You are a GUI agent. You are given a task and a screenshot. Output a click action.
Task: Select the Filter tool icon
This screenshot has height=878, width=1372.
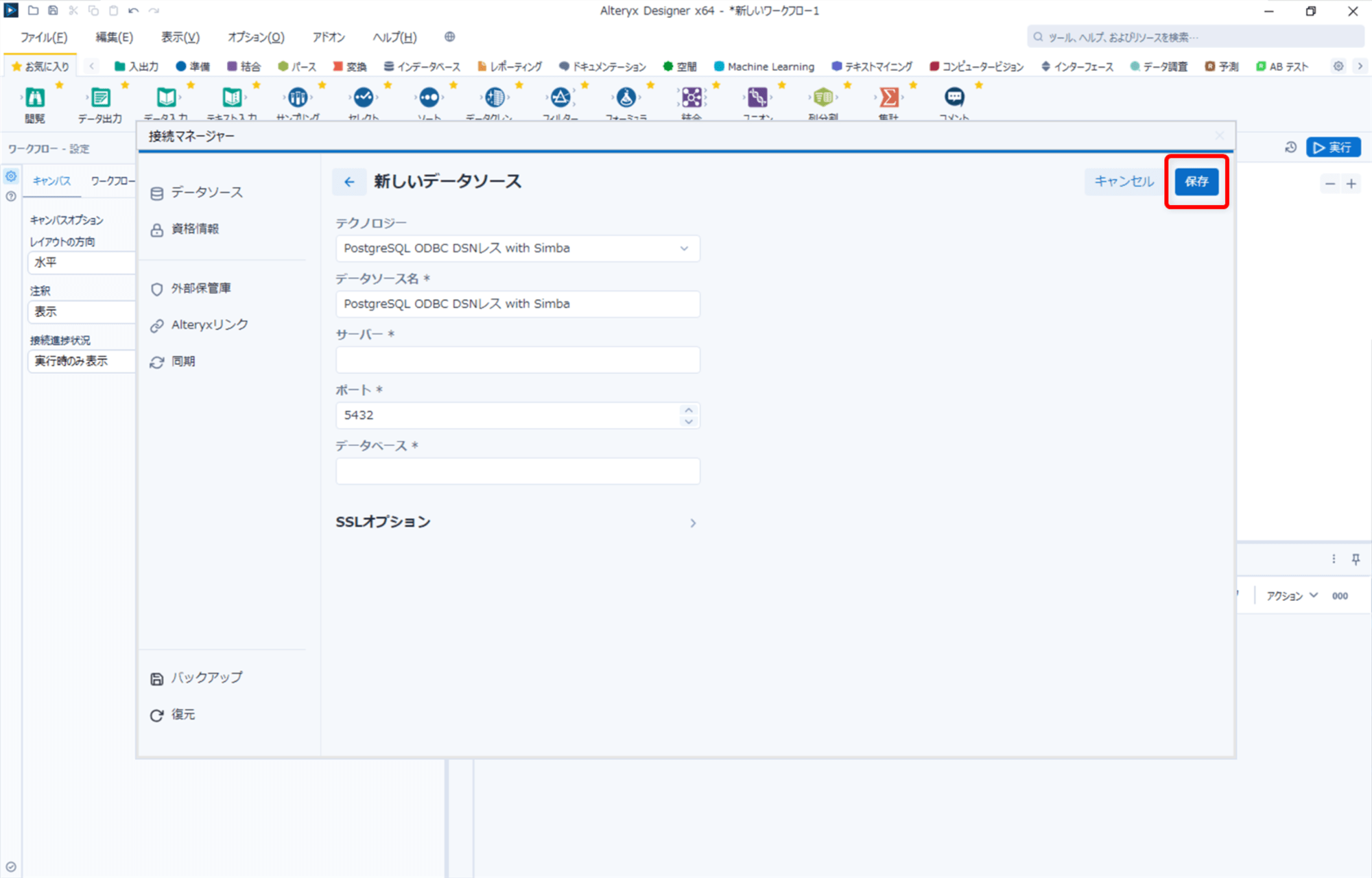[x=560, y=97]
